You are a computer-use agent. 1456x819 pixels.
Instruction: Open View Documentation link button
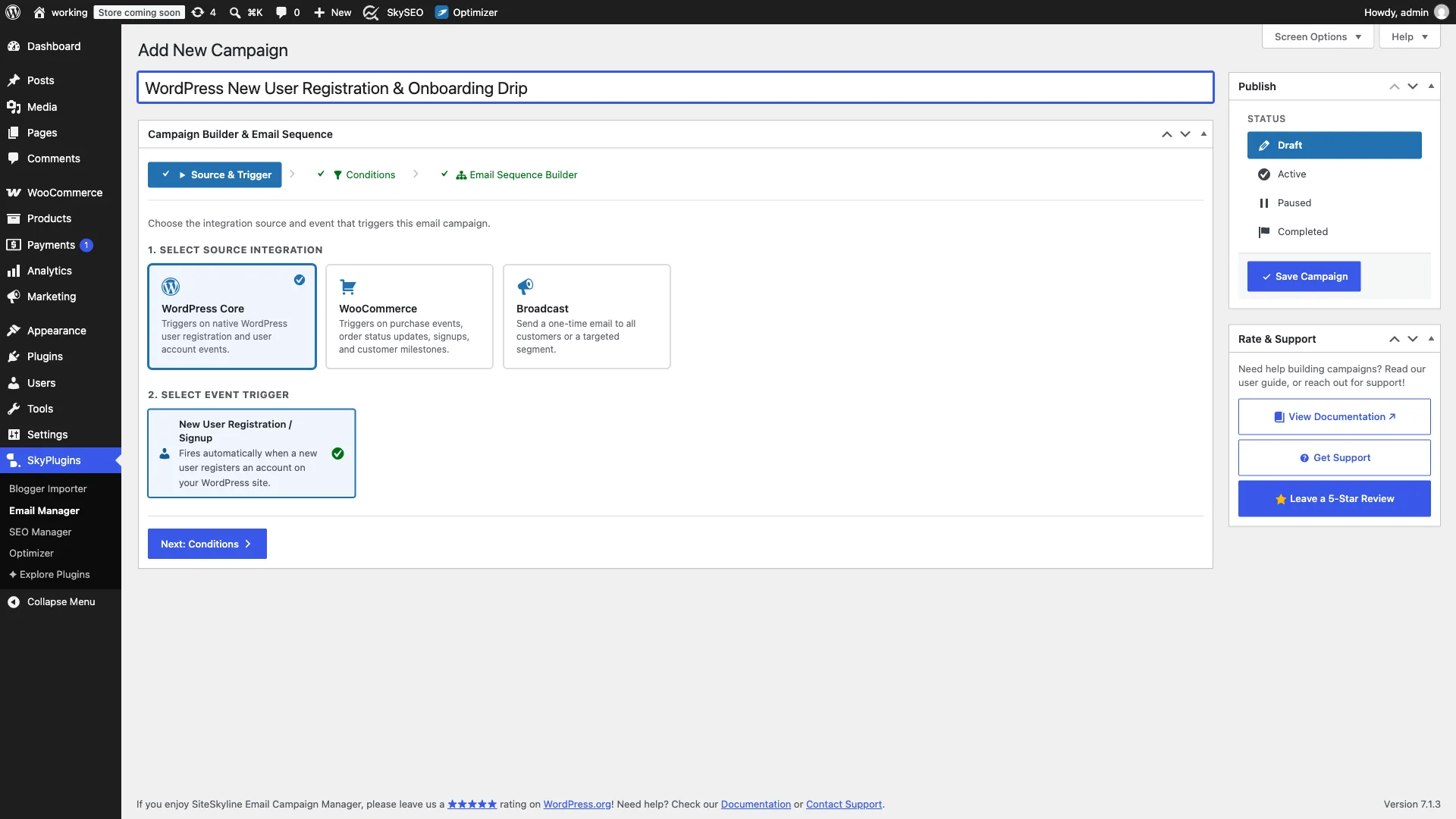click(1335, 417)
